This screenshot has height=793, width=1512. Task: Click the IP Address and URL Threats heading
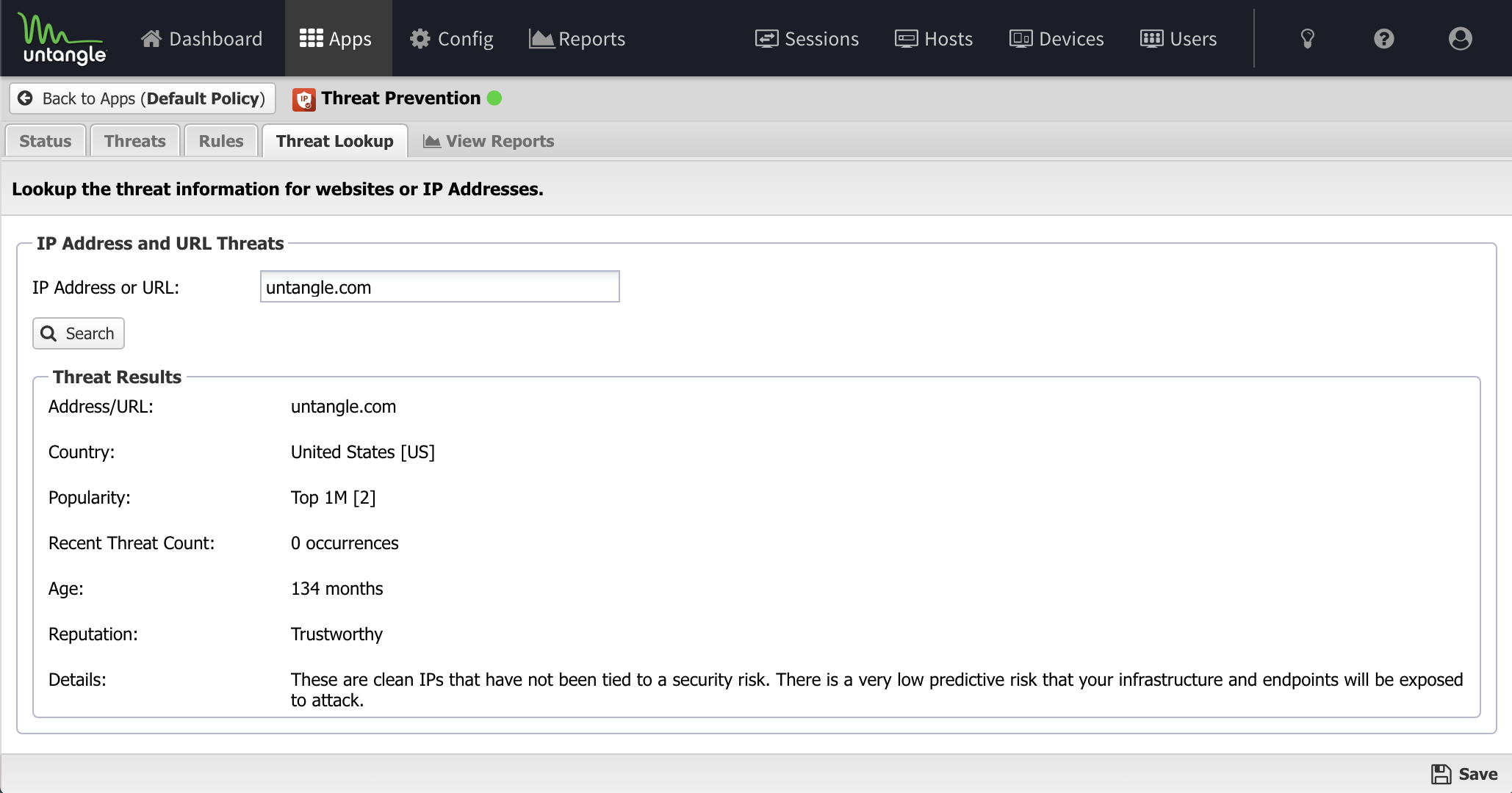tap(160, 244)
